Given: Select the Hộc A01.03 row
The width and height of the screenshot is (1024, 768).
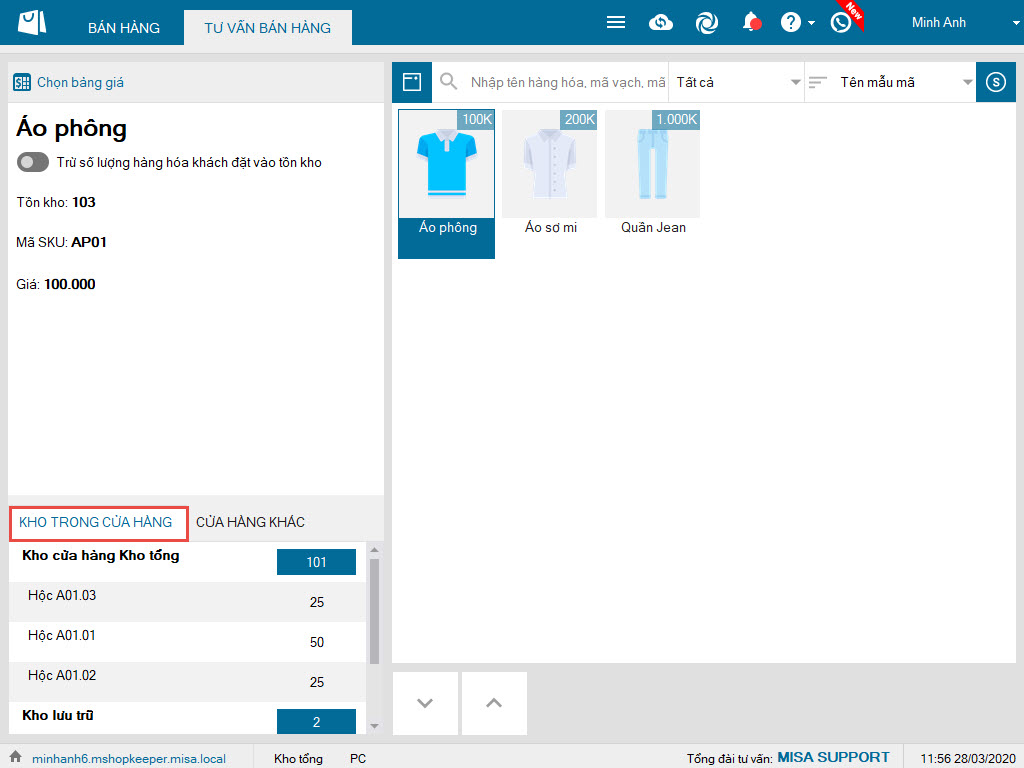Looking at the screenshot, I should pyautogui.click(x=187, y=601).
